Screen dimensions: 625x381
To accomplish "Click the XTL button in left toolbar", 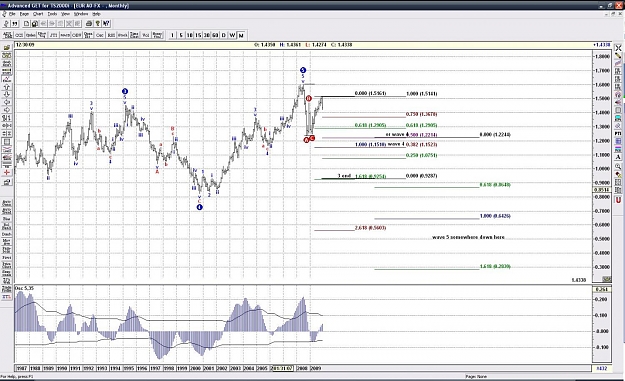I will [x=7, y=297].
